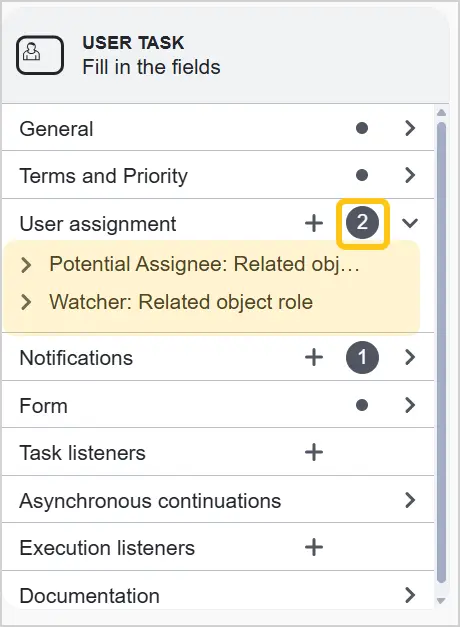Click the Form section dot indicator
This screenshot has width=460, height=627.
click(362, 405)
